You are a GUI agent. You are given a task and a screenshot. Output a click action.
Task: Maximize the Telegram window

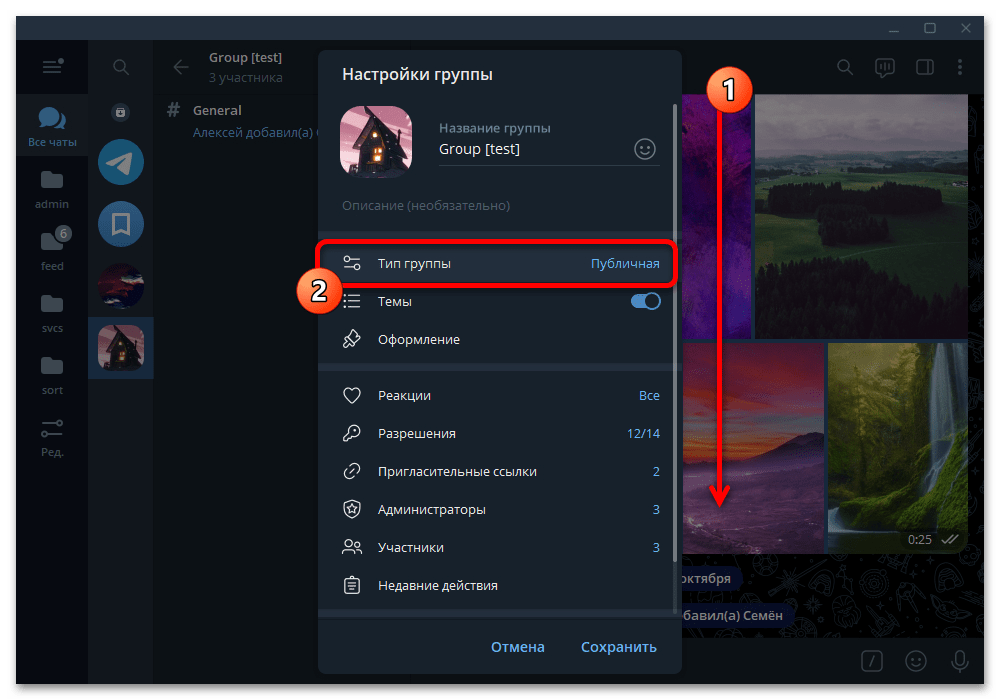coord(930,28)
